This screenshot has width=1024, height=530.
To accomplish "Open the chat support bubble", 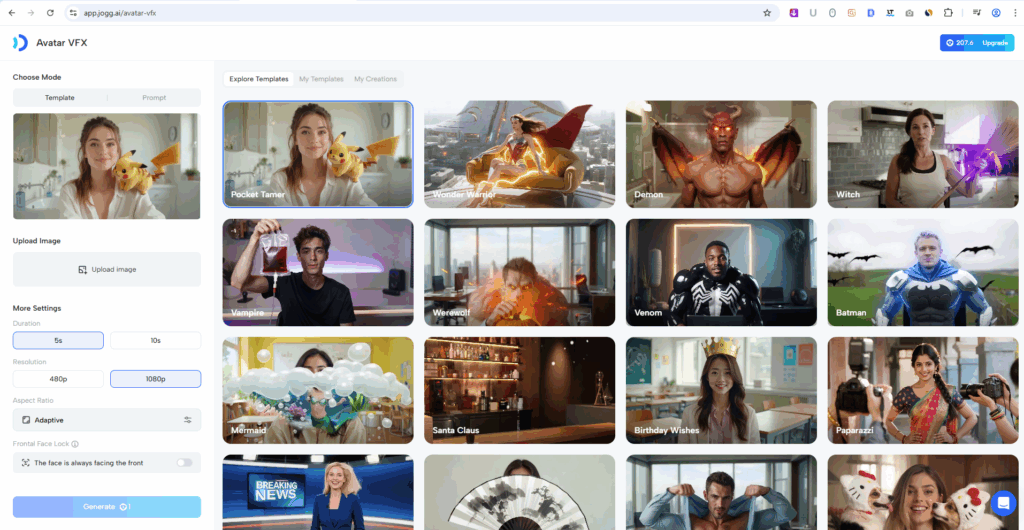I will (x=1003, y=502).
